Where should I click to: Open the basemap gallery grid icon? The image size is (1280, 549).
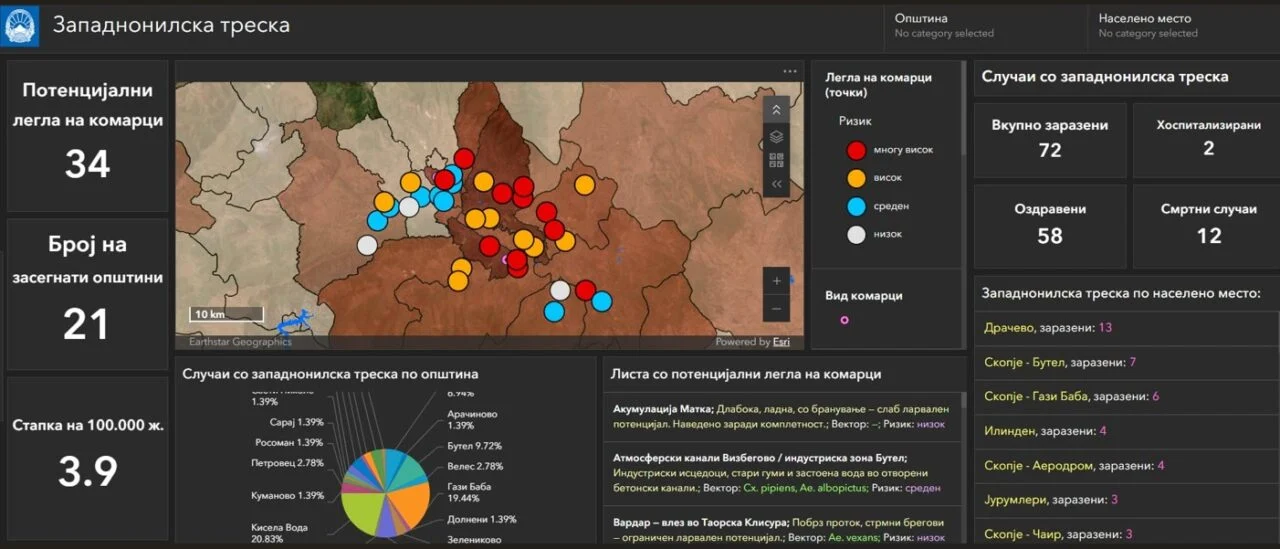(777, 160)
